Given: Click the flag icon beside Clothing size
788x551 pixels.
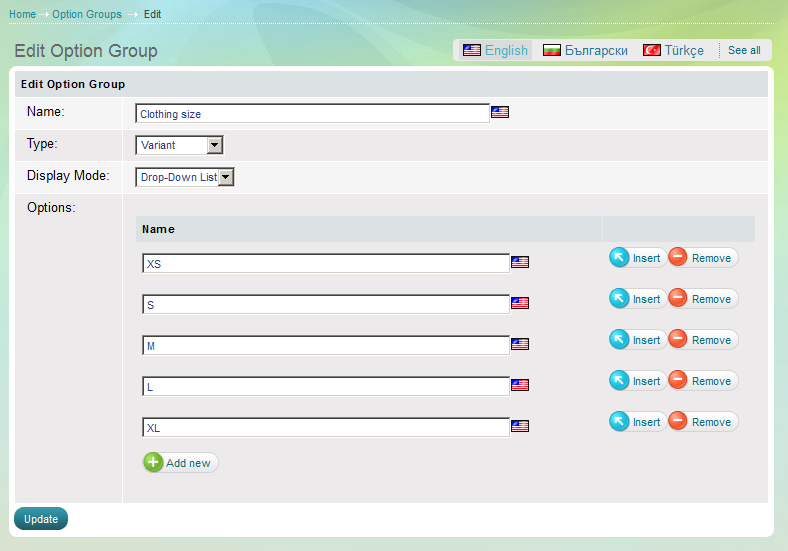Looking at the screenshot, I should click(500, 113).
